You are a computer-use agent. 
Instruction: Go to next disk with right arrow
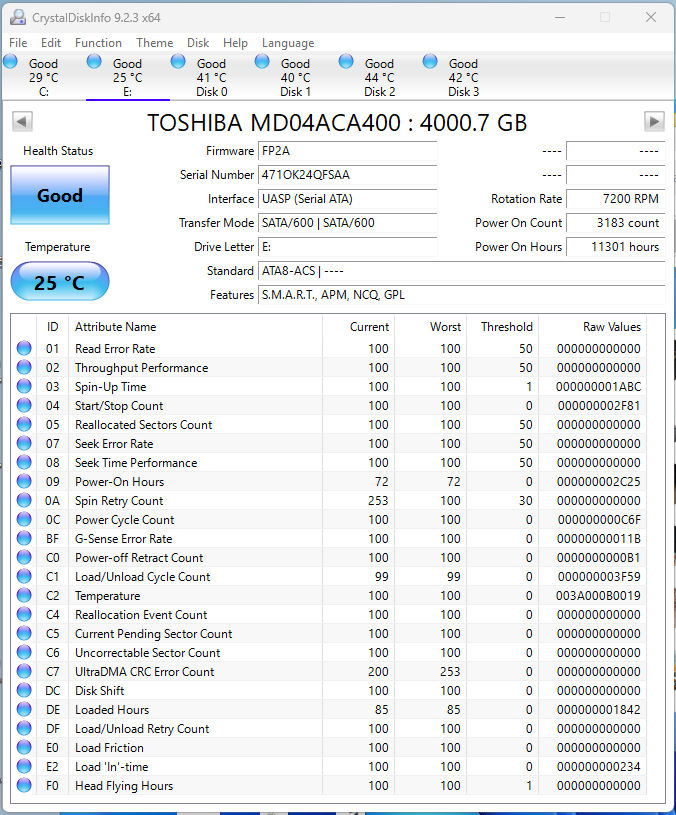click(654, 122)
